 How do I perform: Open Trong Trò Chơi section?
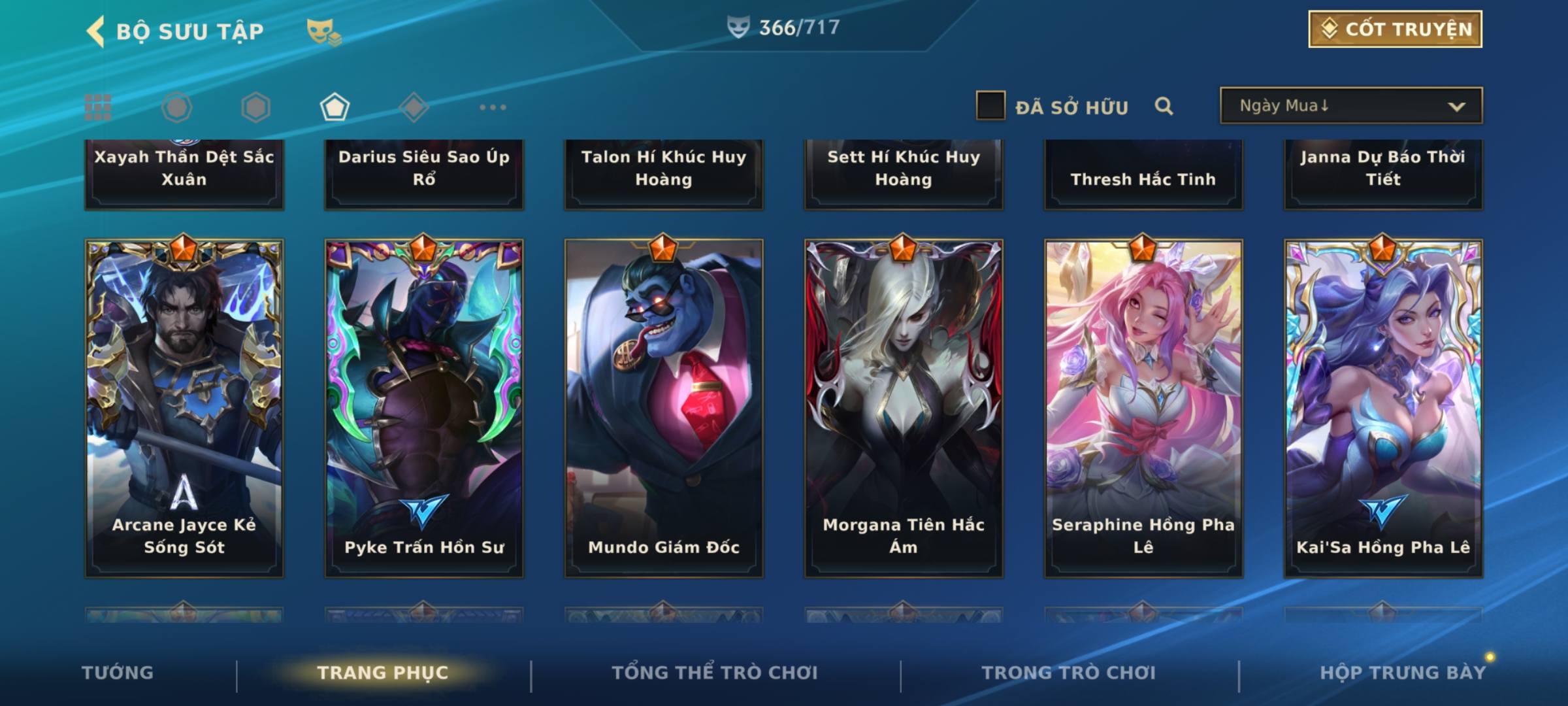click(x=1069, y=673)
